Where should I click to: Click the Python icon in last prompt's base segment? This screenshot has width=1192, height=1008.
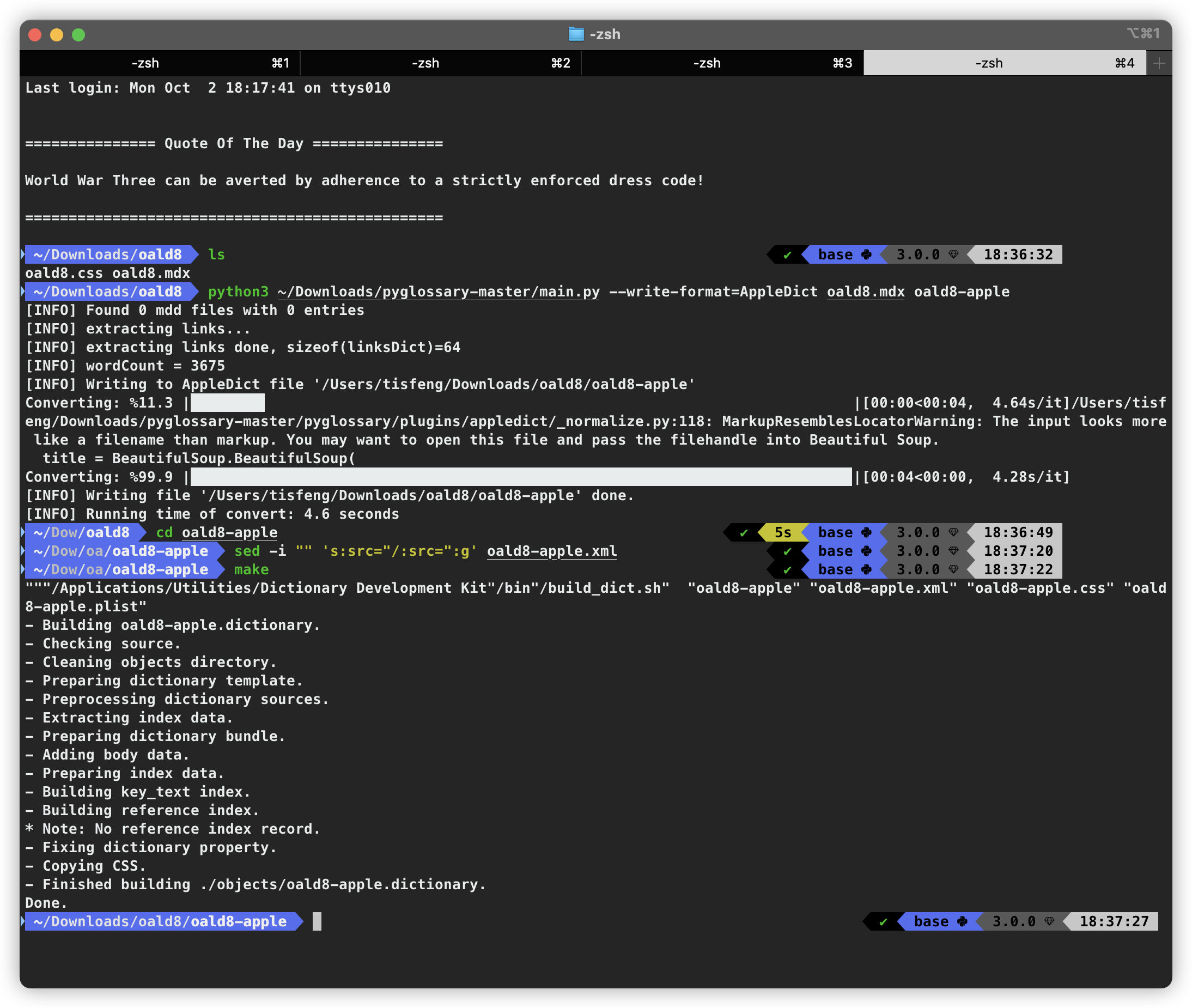962,921
